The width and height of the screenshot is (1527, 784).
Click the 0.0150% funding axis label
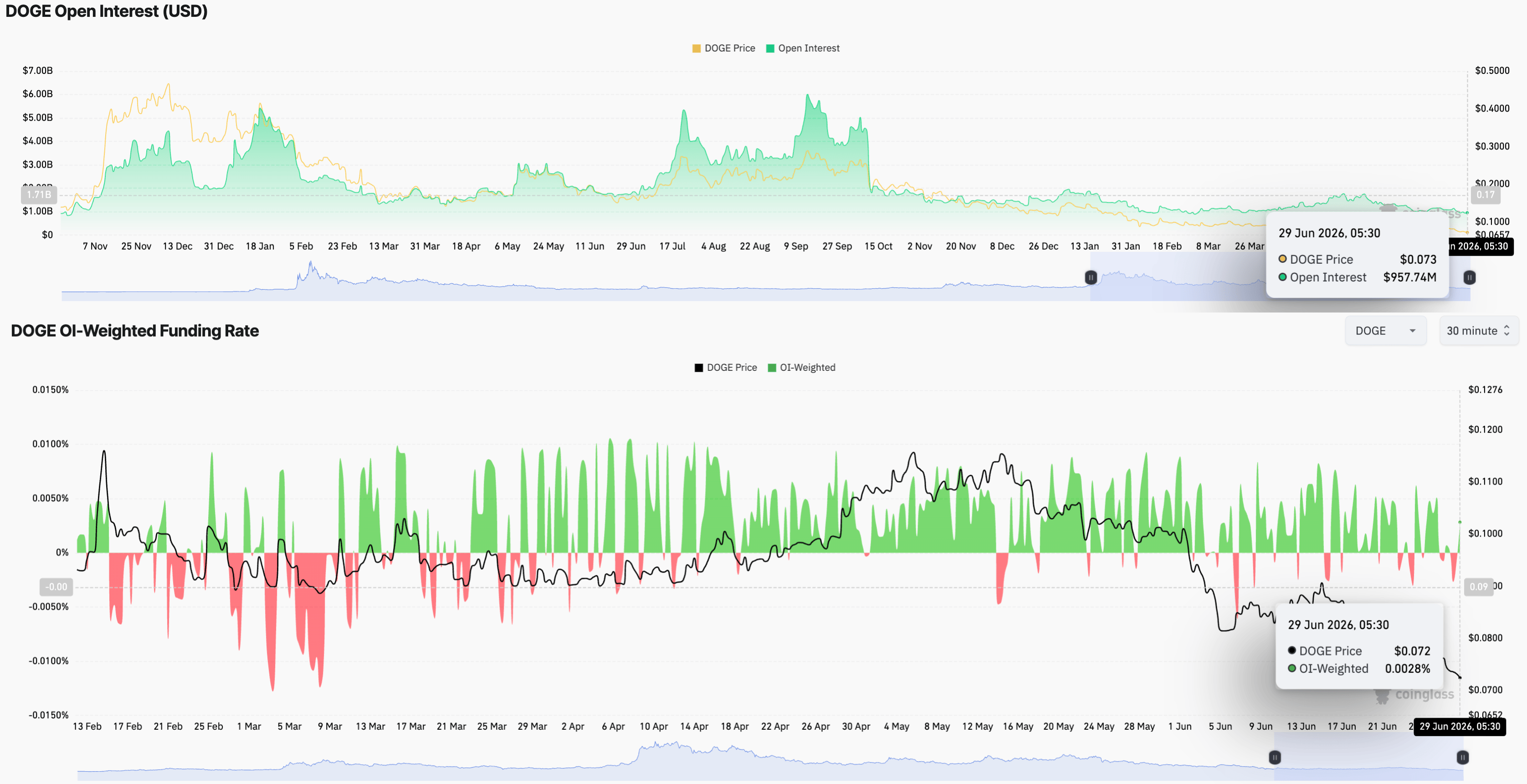51,389
